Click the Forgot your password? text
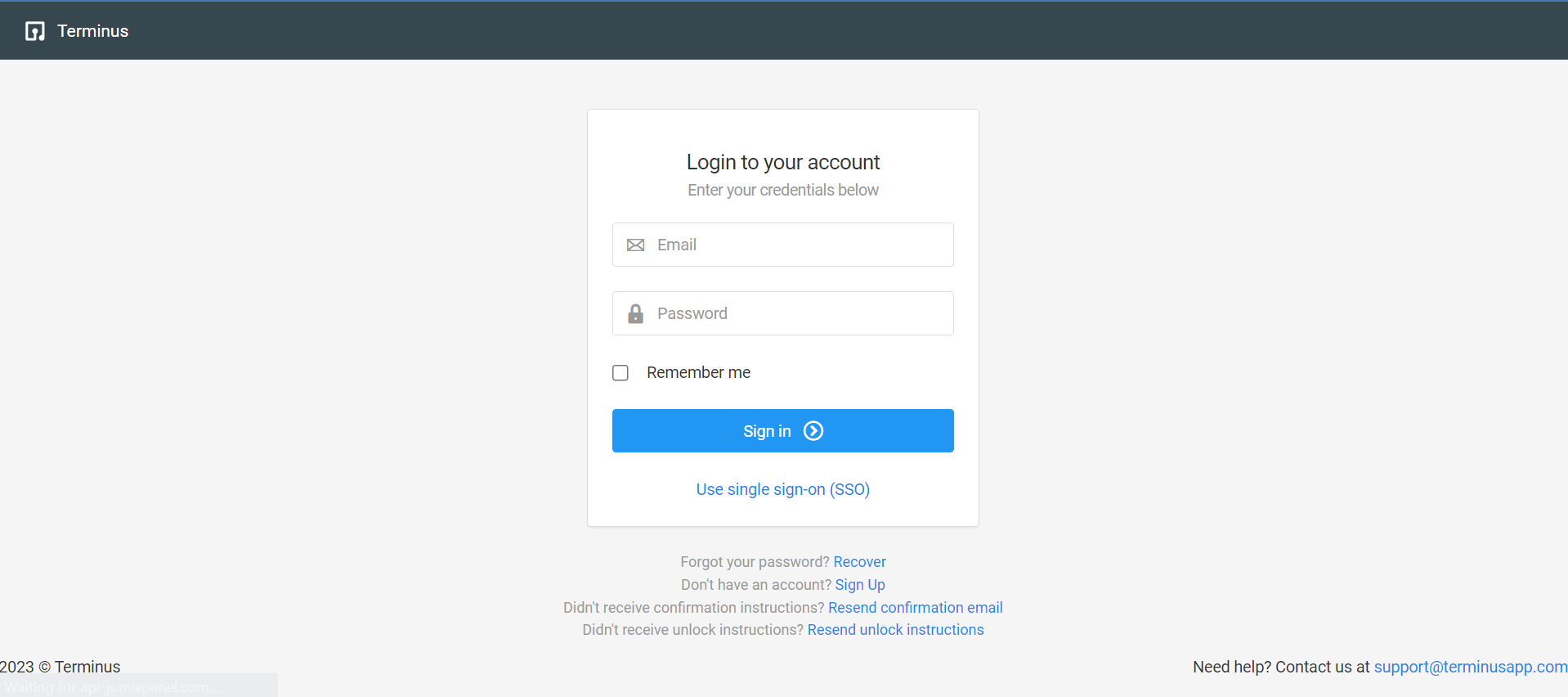Viewport: 1568px width, 697px height. pyautogui.click(x=755, y=562)
